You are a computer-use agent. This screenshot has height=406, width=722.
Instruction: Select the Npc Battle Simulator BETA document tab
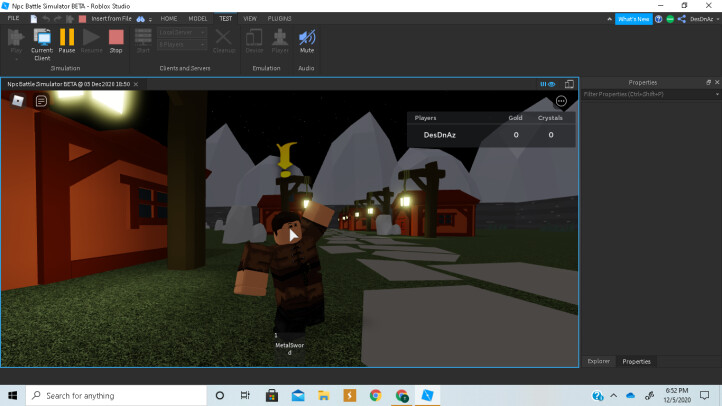tap(69, 84)
